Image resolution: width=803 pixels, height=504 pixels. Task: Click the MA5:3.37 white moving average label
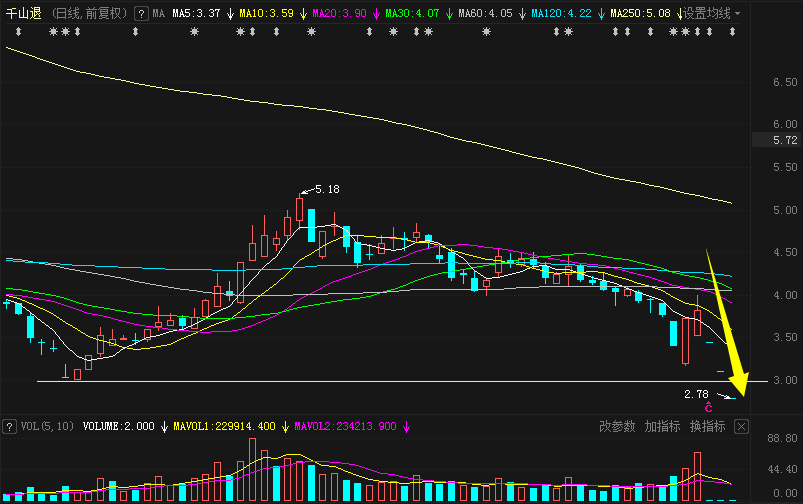coord(196,13)
